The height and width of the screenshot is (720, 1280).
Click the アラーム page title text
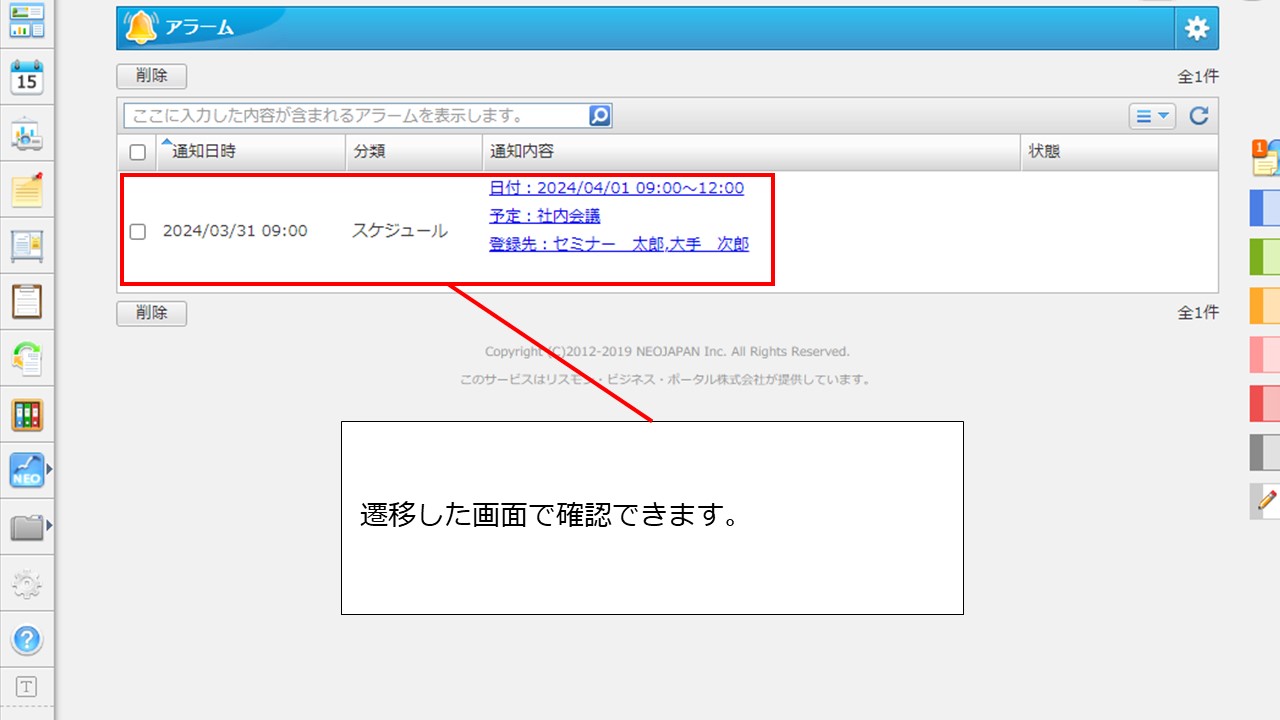199,27
